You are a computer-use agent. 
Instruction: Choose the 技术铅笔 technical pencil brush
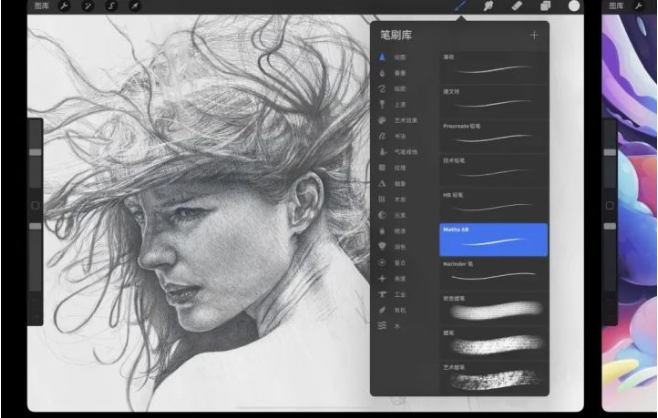click(494, 170)
